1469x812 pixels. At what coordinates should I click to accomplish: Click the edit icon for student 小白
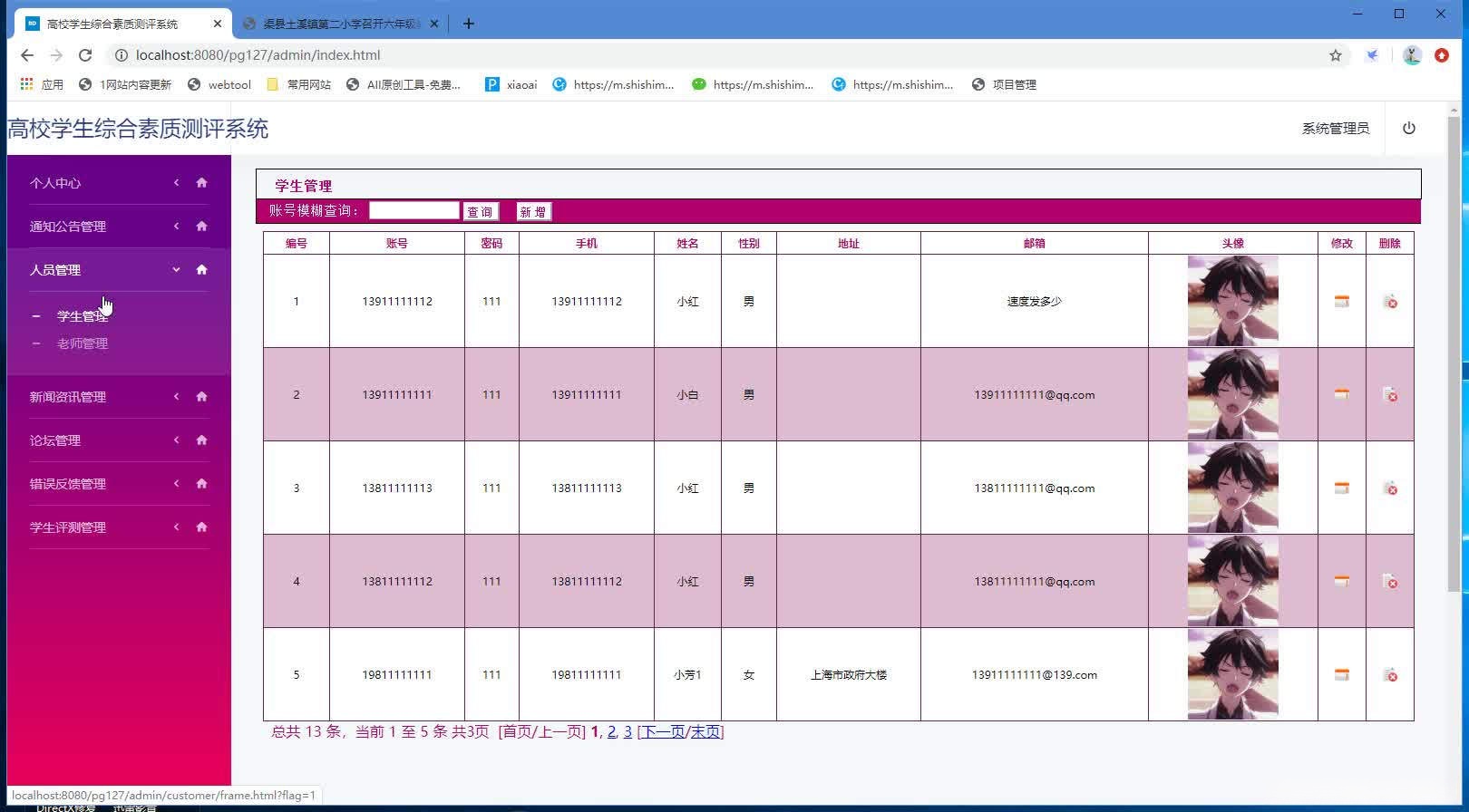1341,395
